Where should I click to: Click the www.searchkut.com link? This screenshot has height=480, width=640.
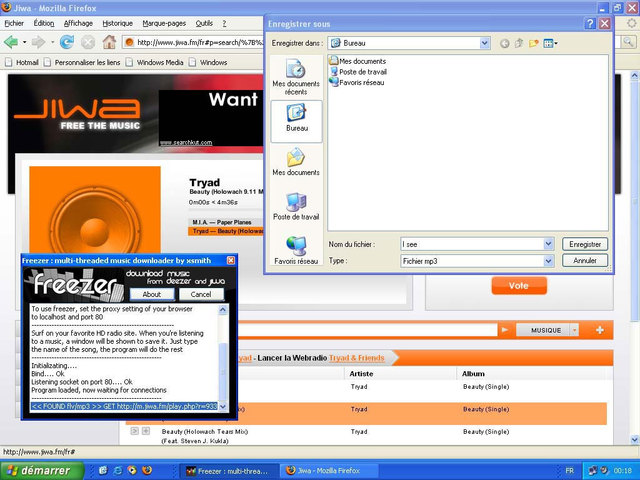(186, 142)
